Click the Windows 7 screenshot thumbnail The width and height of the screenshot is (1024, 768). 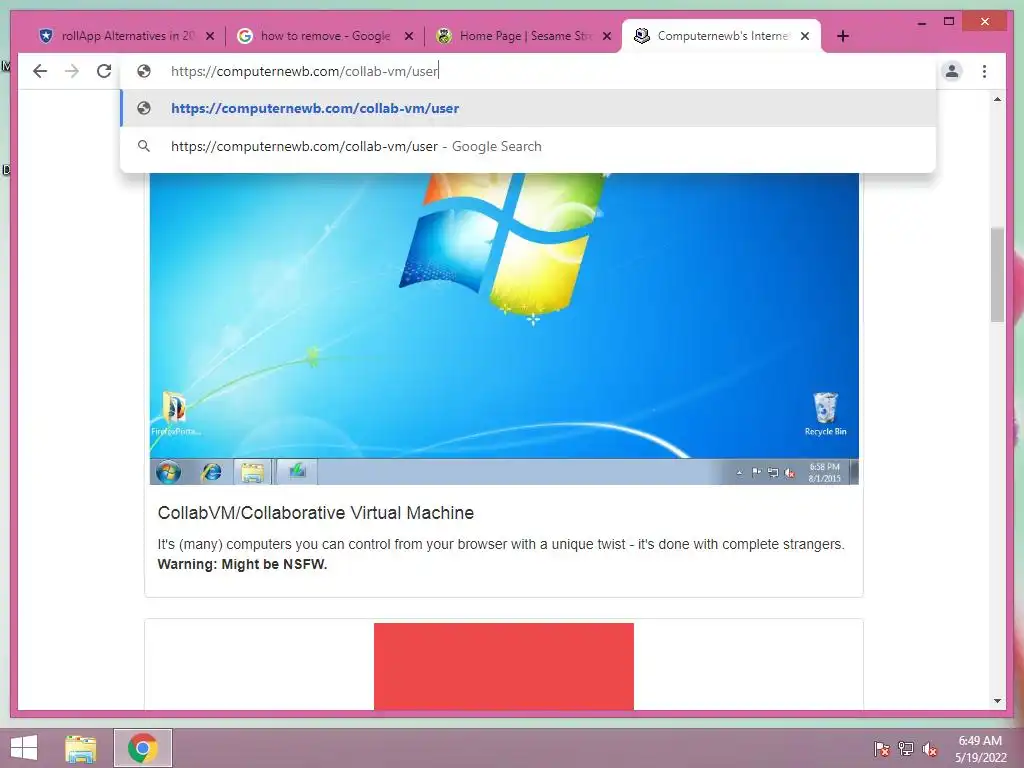[x=504, y=328]
